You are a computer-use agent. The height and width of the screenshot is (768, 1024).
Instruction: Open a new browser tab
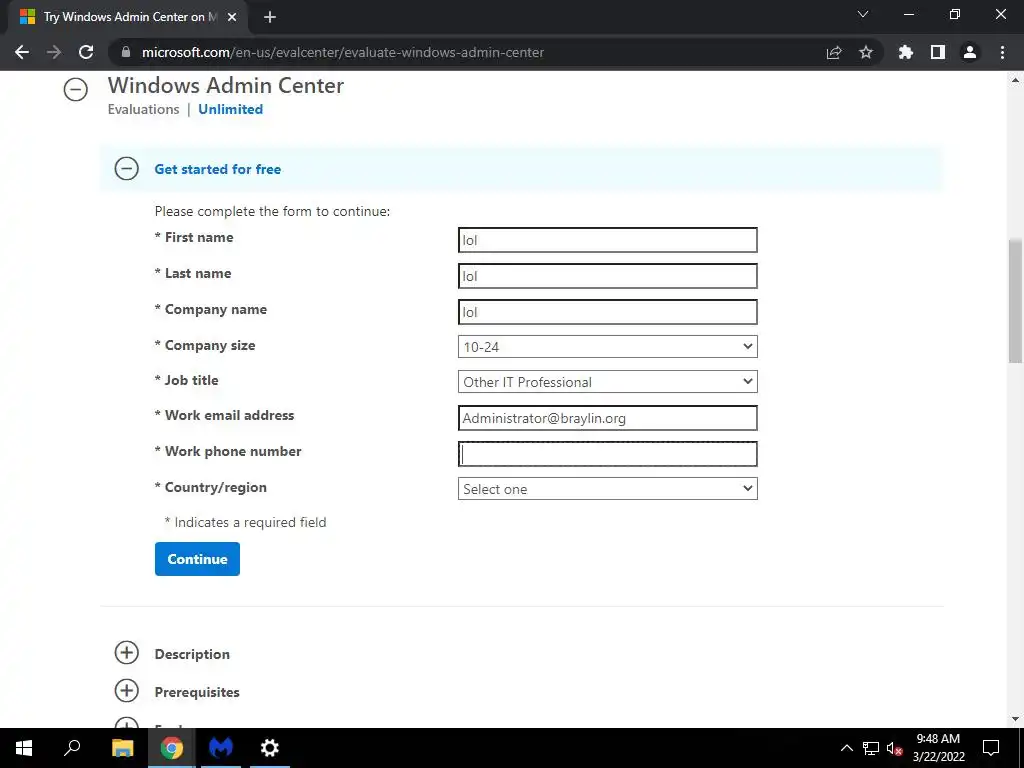tap(270, 17)
